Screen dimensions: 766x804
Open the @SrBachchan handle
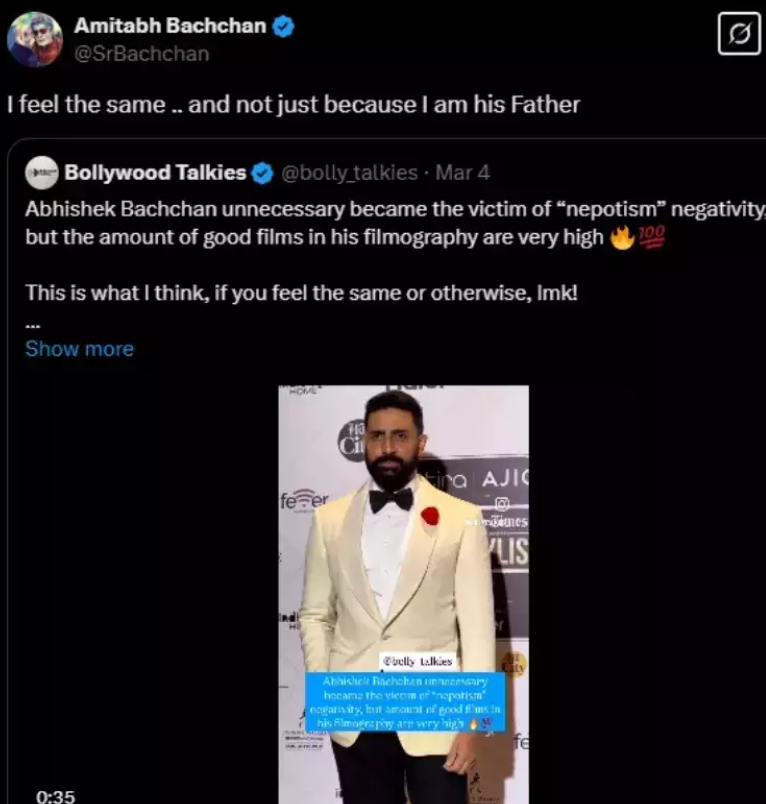point(141,54)
